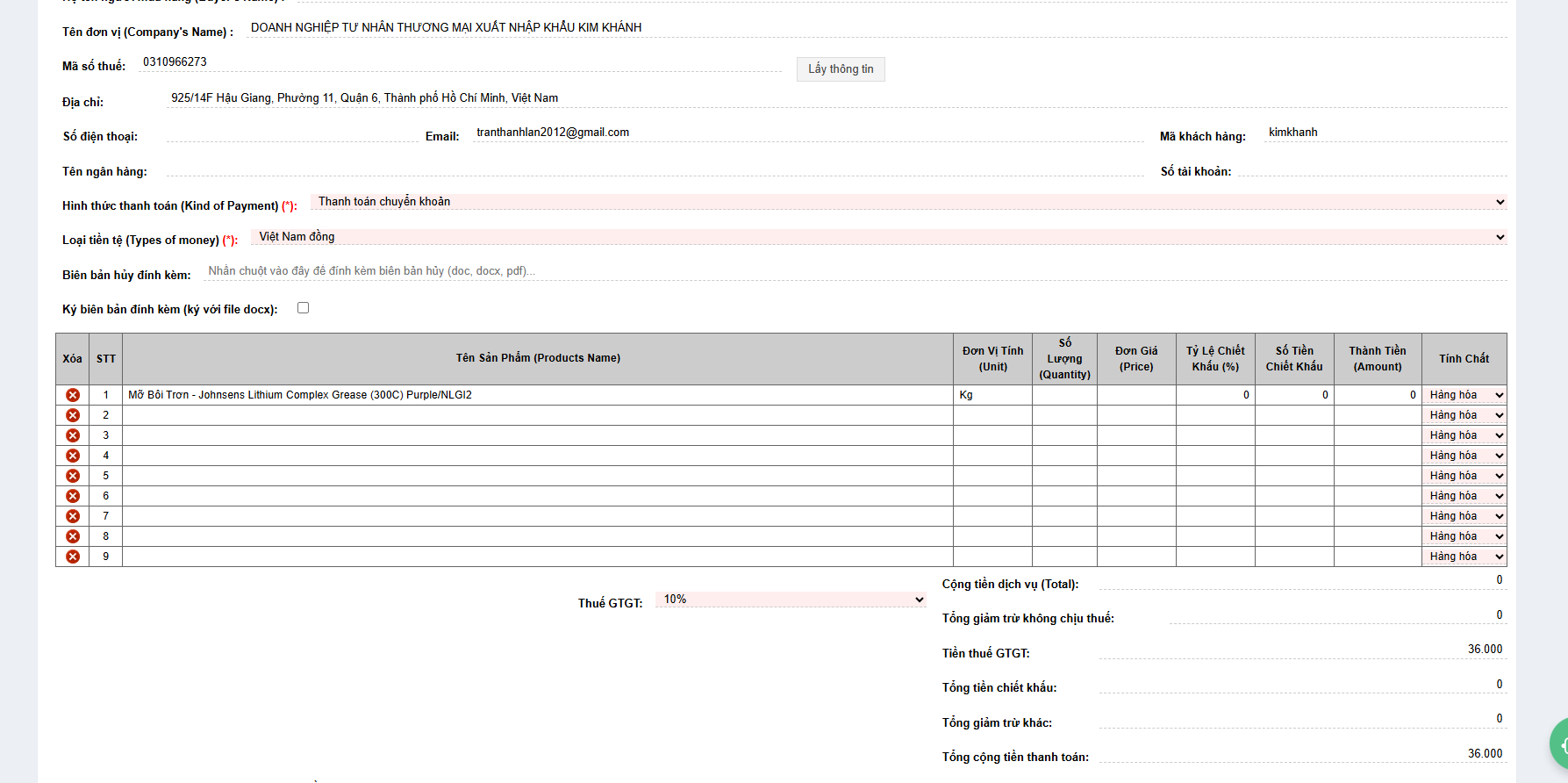Viewport: 1568px width, 783px height.
Task: Click Tổng cộng tiền thanh toán field
Action: coord(1303,754)
